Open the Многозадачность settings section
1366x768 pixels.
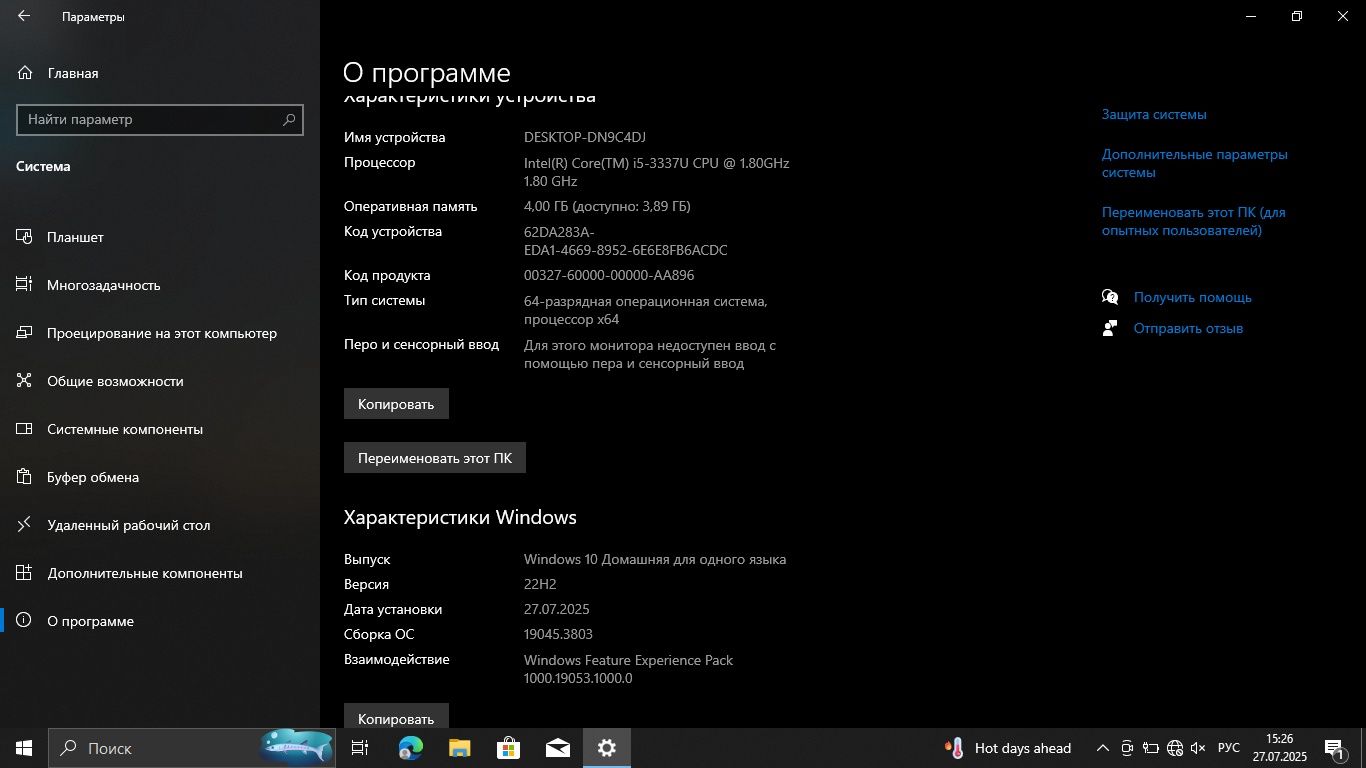click(160, 285)
